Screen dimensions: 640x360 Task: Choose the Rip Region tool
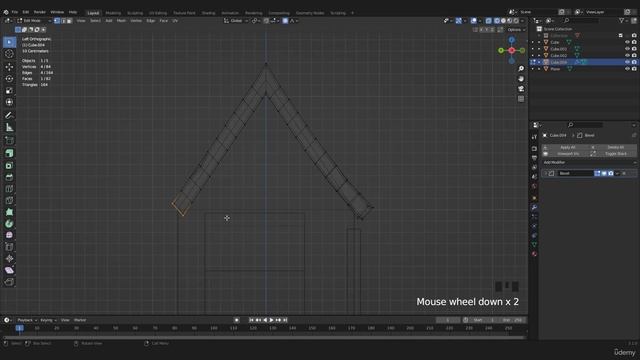(9, 282)
